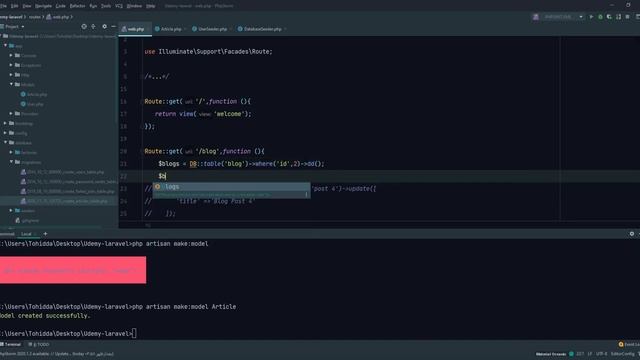Viewport: 640px width, 360px height.
Task: Open User.php in the Models folder
Action: click(x=32, y=104)
